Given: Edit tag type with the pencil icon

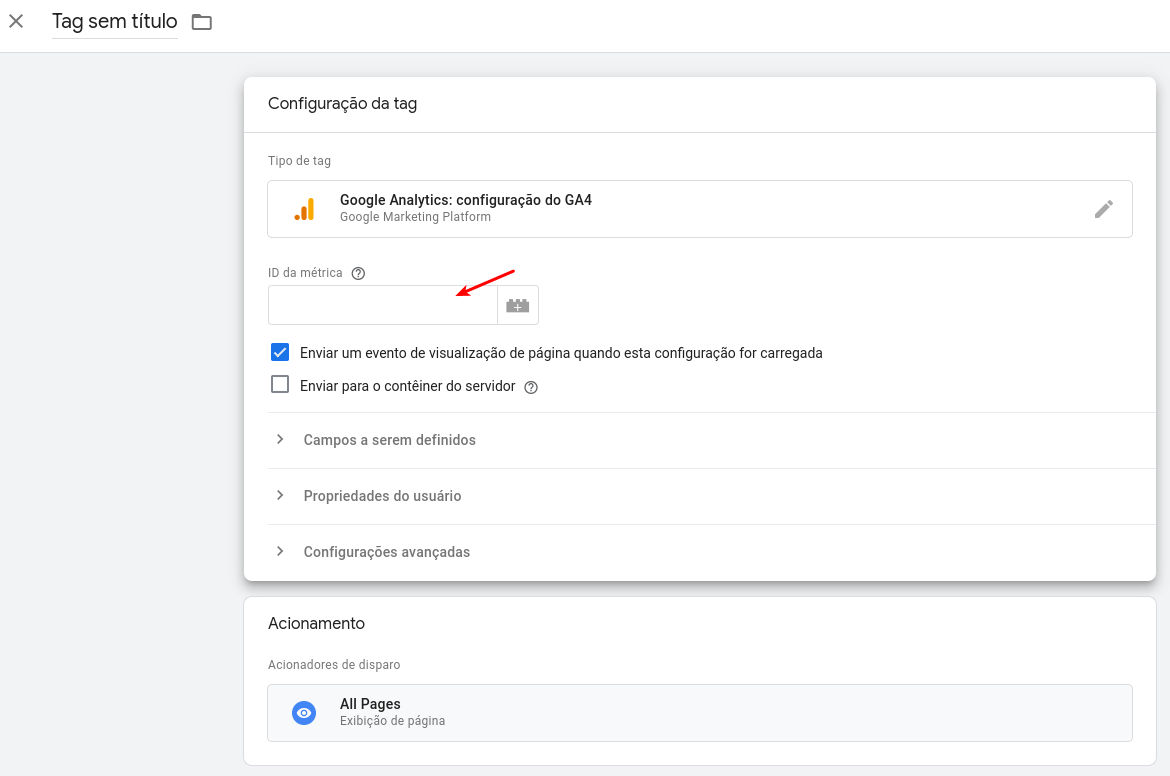Looking at the screenshot, I should 1104,209.
